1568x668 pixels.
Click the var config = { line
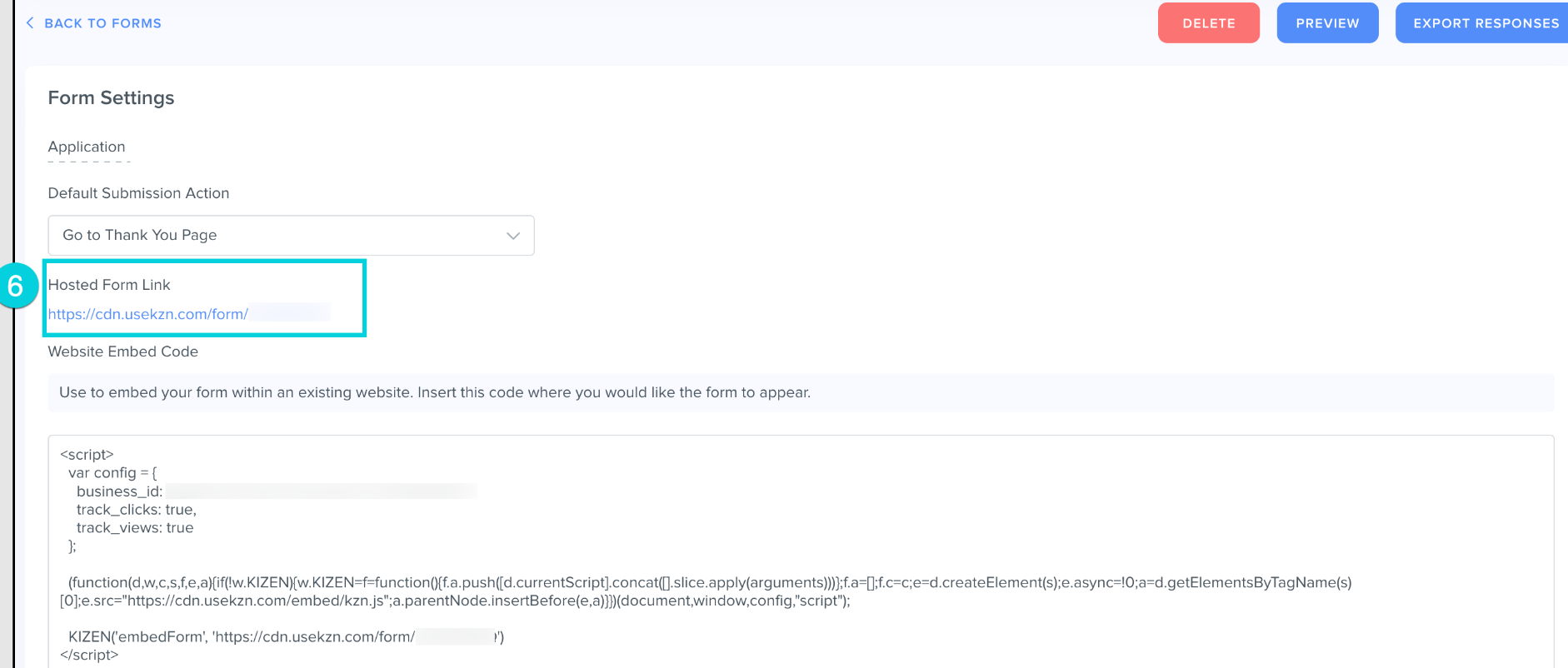pyautogui.click(x=112, y=473)
